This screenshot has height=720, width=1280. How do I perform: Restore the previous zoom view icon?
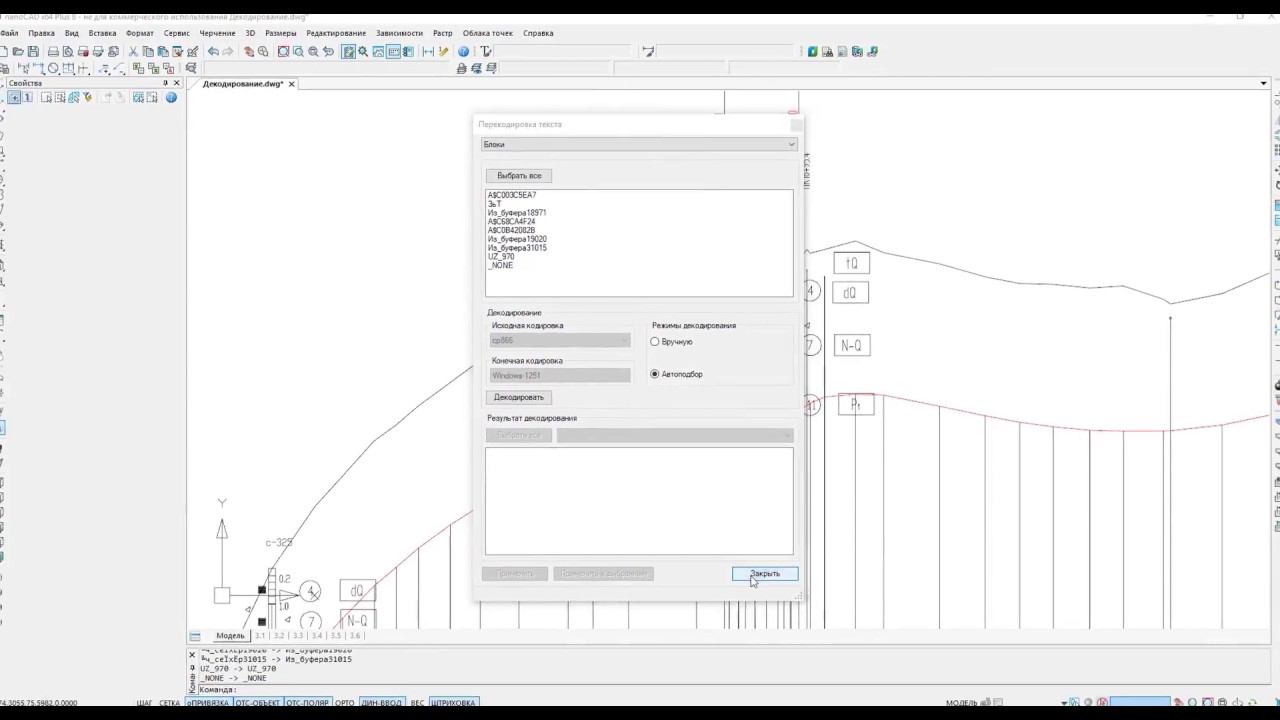[328, 52]
